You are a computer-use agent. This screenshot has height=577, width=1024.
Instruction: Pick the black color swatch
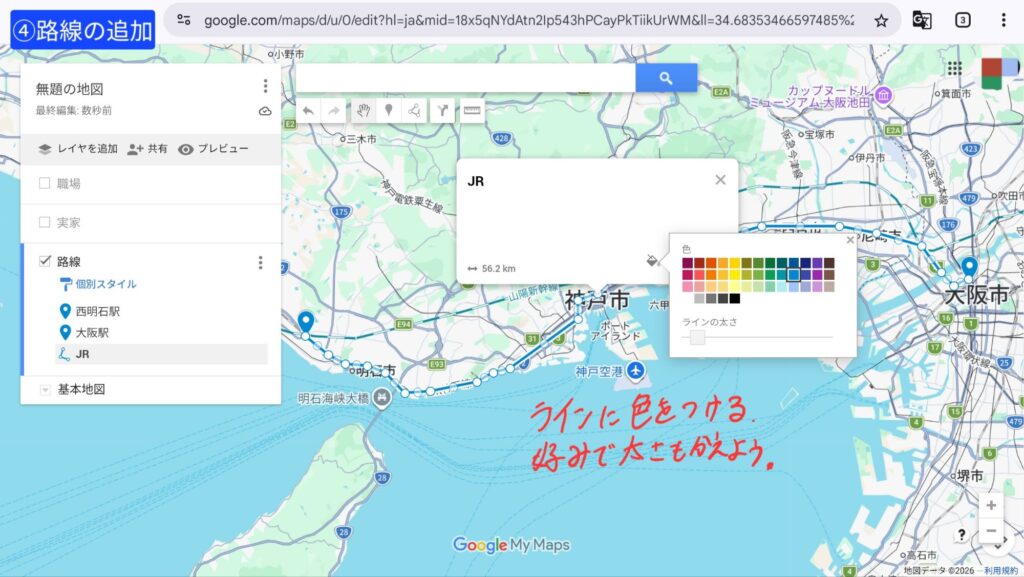pos(735,298)
